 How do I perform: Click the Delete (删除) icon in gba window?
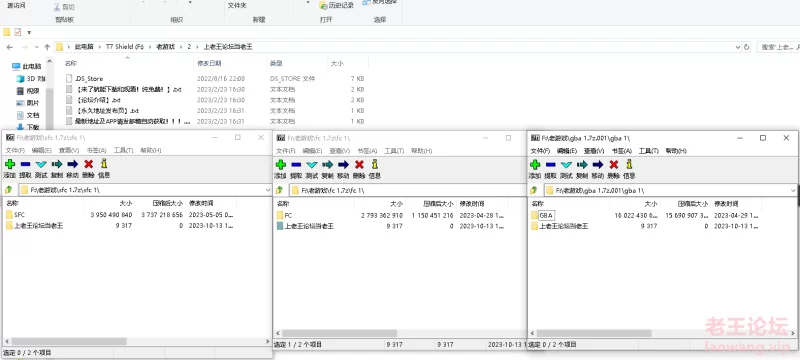(614, 164)
